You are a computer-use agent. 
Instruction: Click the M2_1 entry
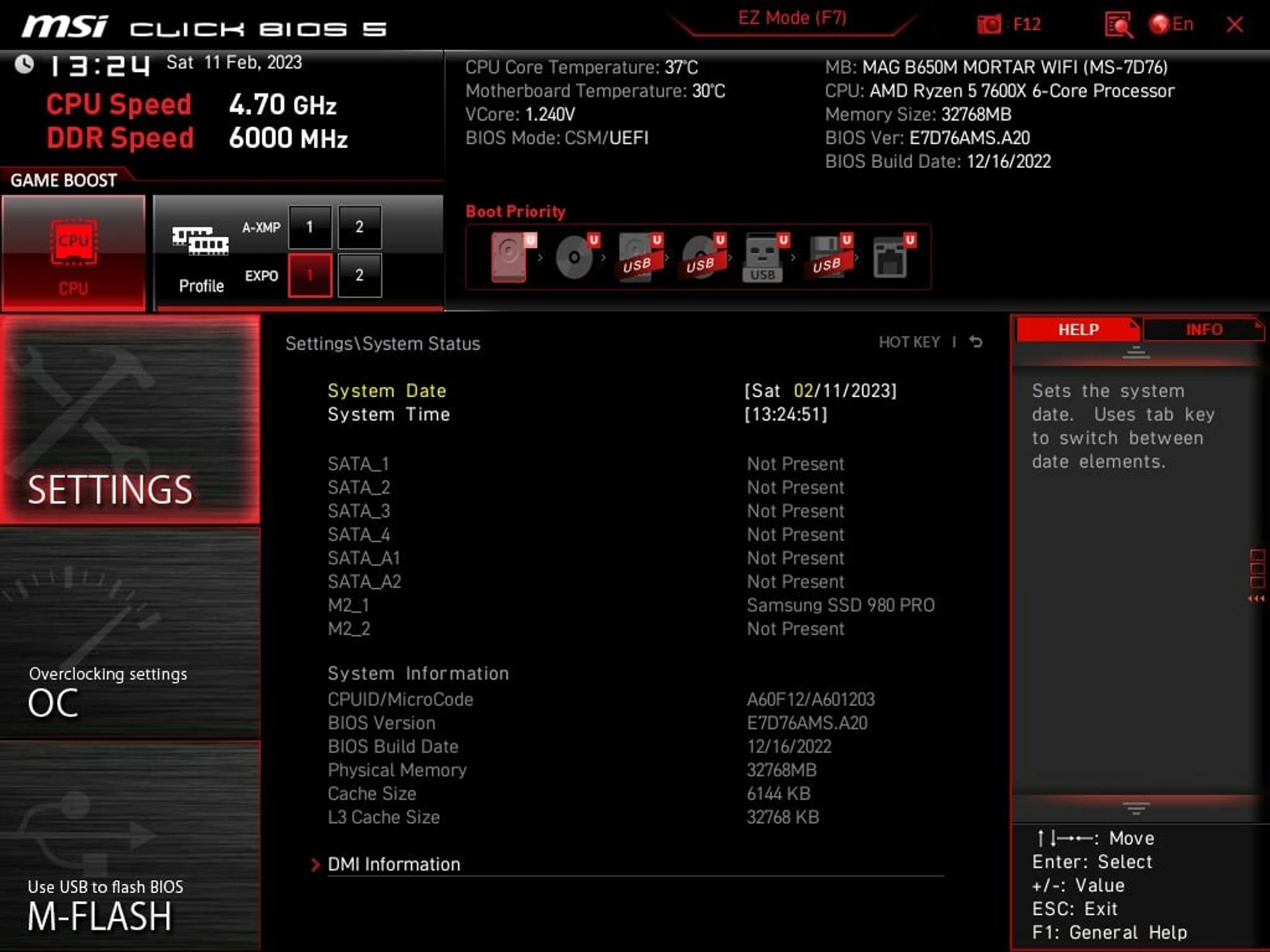pyautogui.click(x=349, y=606)
